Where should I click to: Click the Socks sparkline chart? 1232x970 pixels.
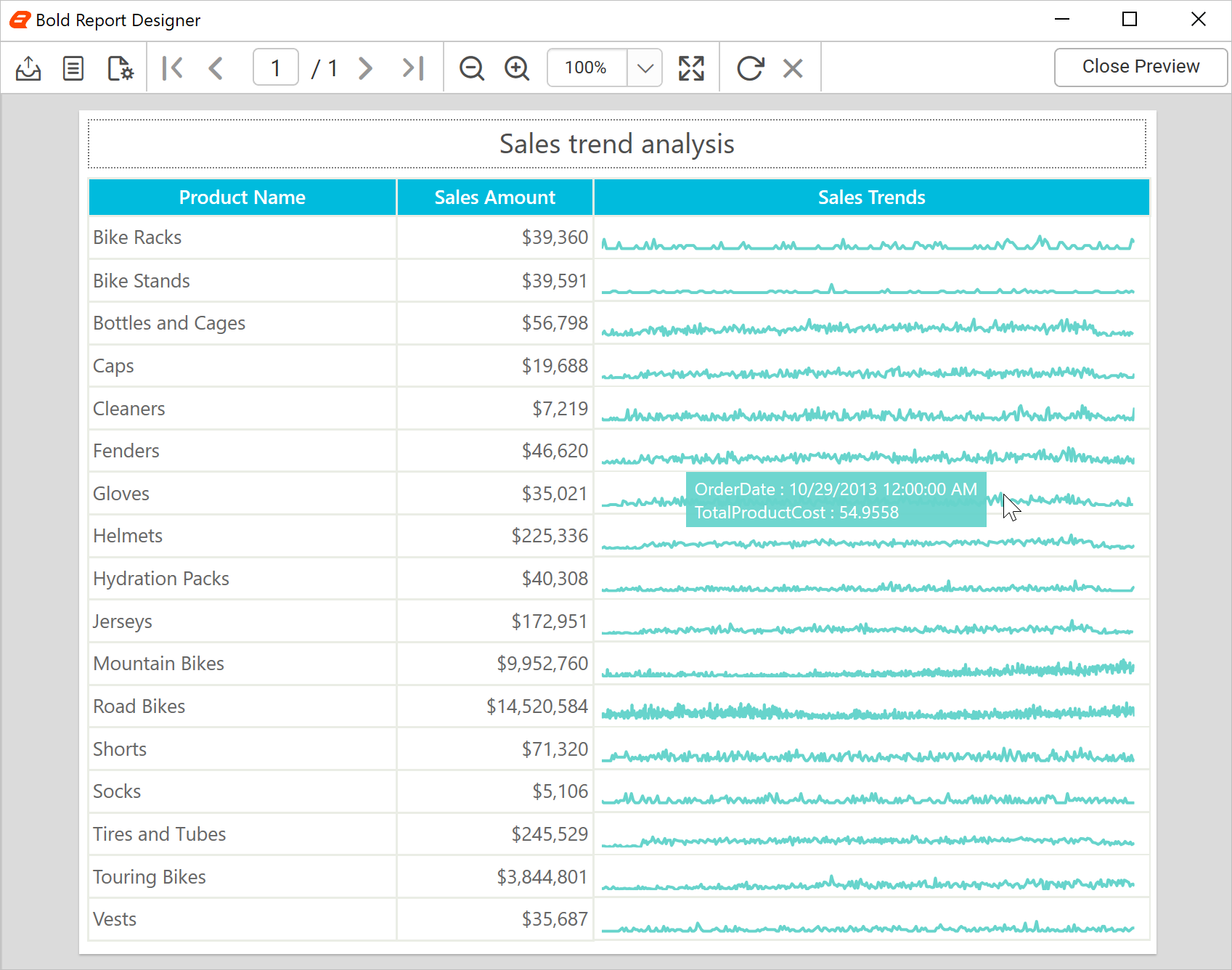click(868, 799)
